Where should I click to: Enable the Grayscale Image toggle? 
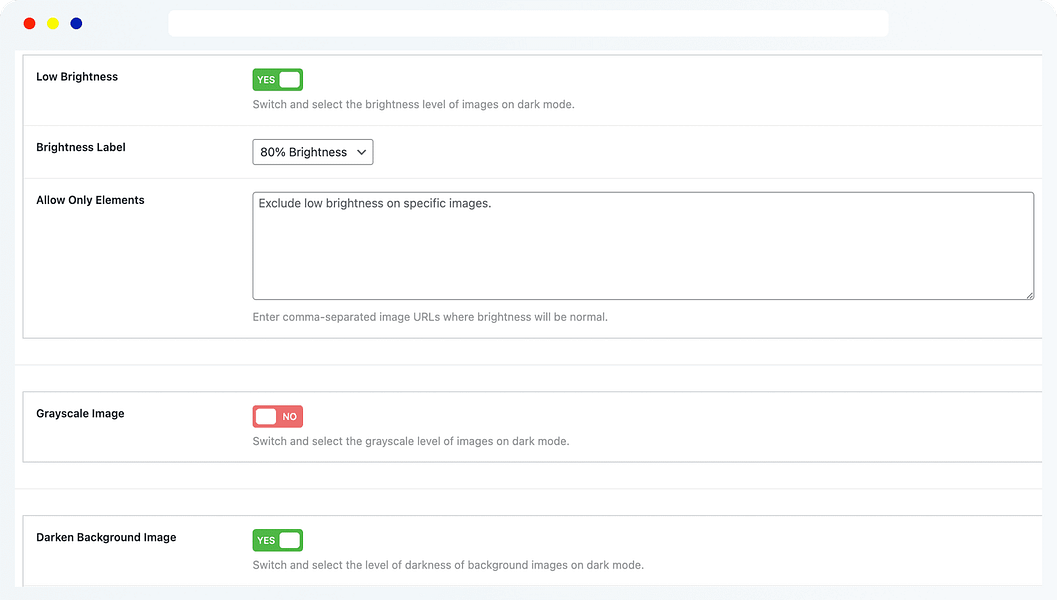[x=277, y=416]
